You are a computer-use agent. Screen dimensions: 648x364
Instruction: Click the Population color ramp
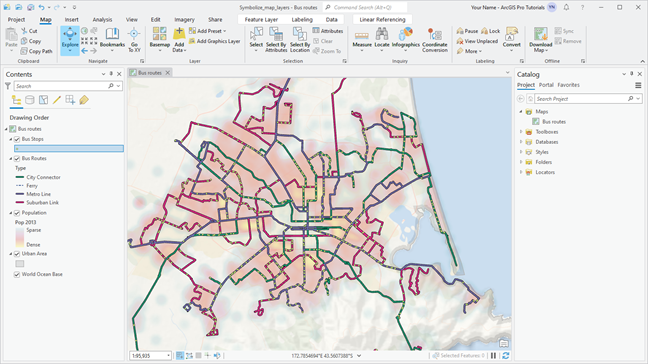[19, 238]
